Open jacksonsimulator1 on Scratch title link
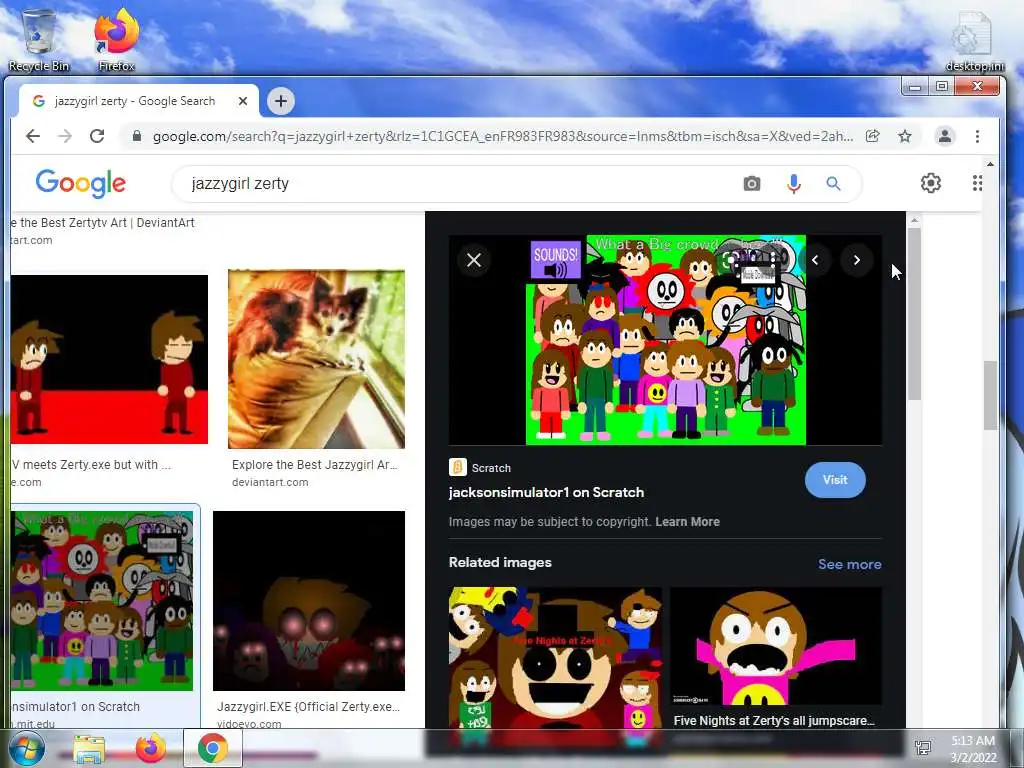 (x=546, y=492)
